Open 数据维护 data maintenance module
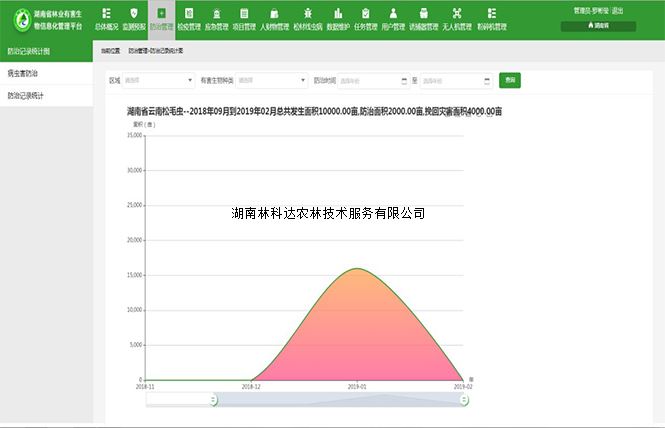This screenshot has width=665, height=428. point(339,18)
